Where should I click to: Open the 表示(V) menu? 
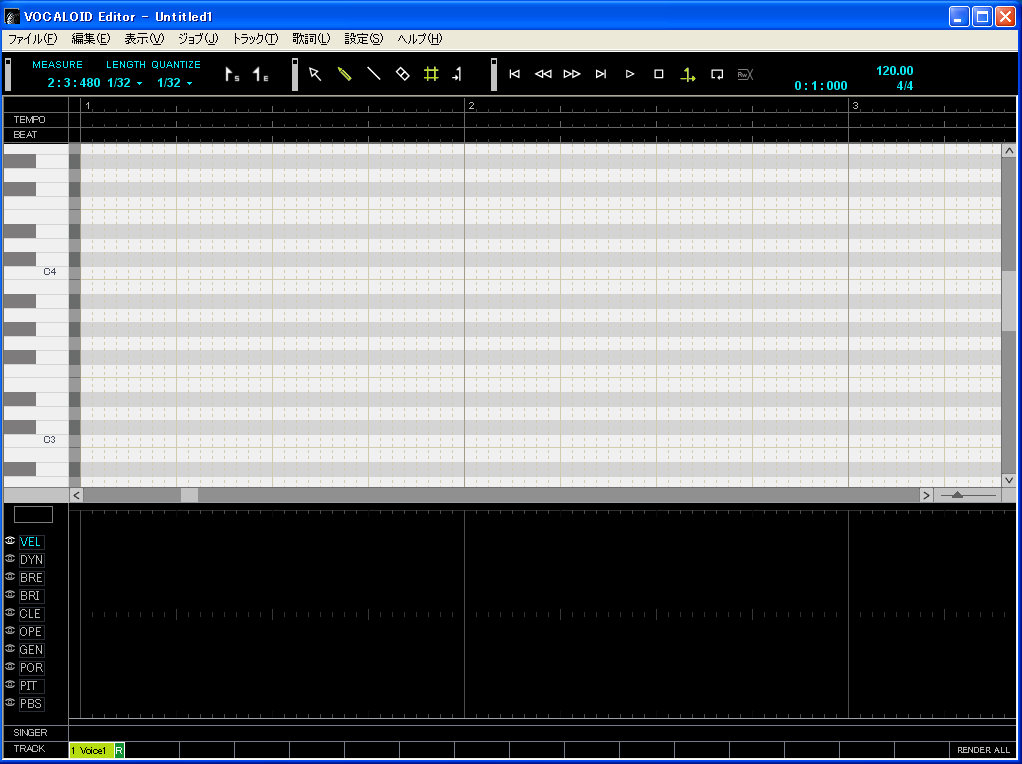(144, 39)
